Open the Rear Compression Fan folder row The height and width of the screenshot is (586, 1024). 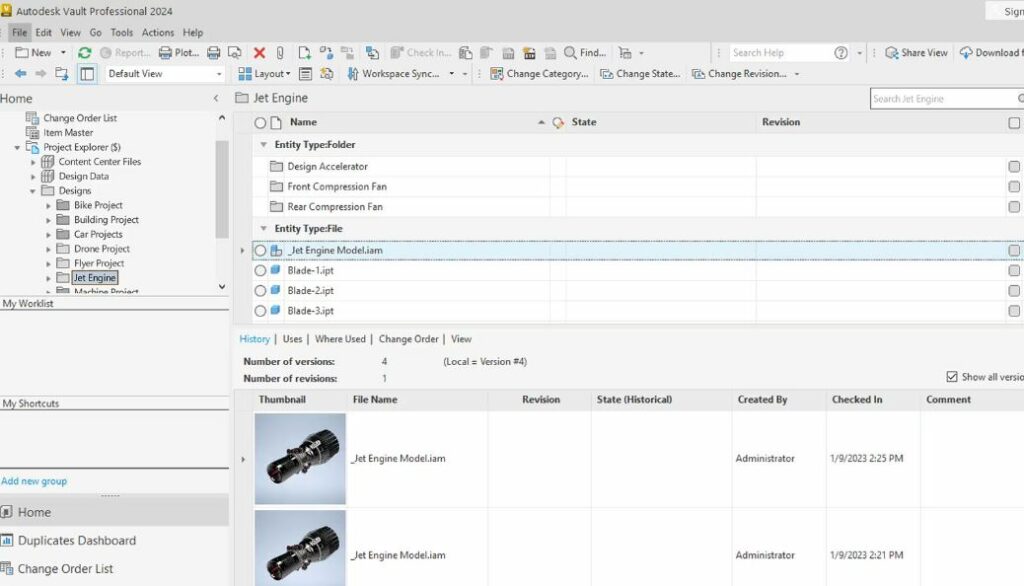coord(335,207)
